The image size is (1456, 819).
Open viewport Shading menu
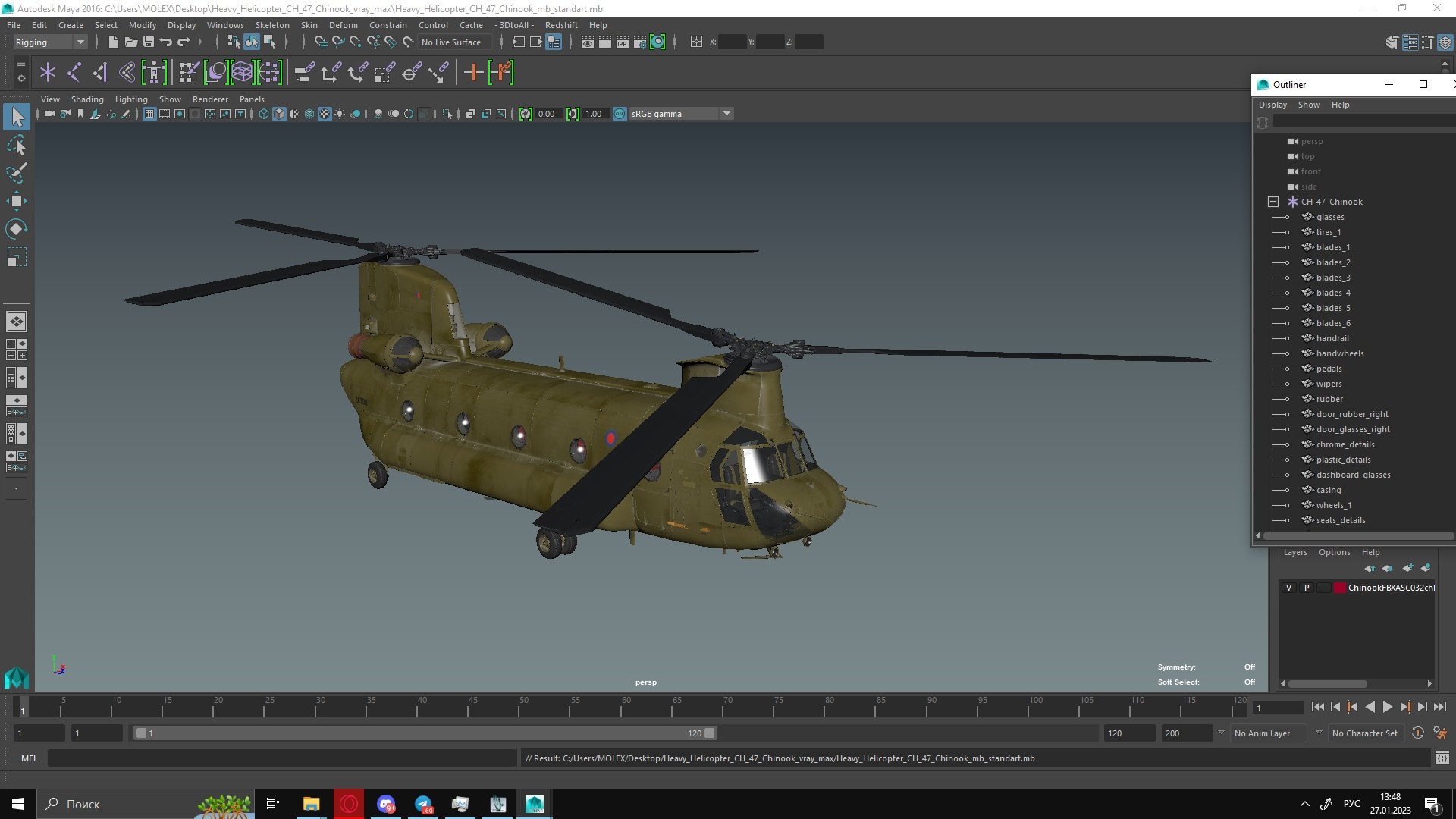coord(87,99)
